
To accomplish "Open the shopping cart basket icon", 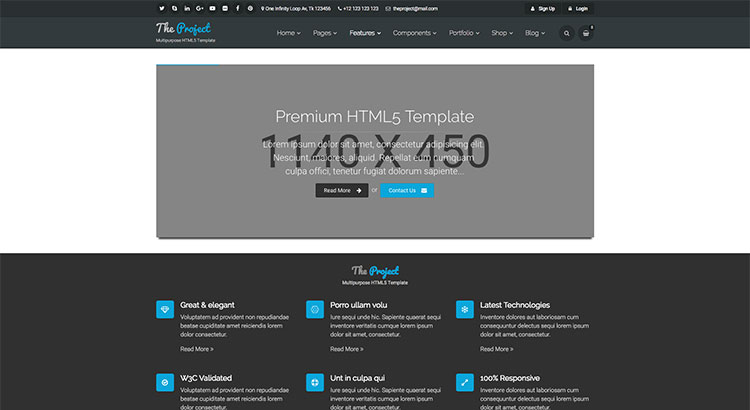I will [586, 33].
